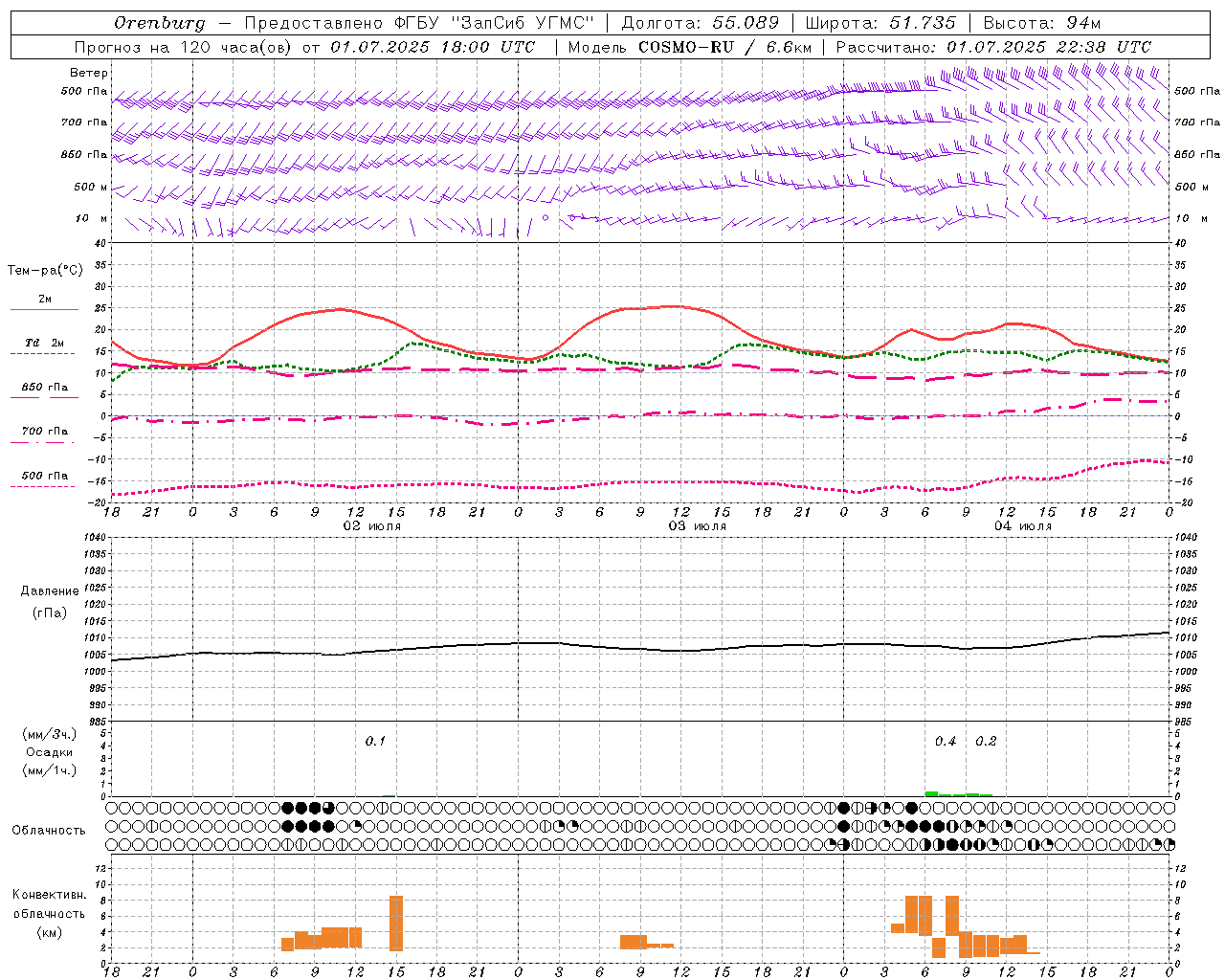Click the 0.1 precipitation value

pos(375,742)
